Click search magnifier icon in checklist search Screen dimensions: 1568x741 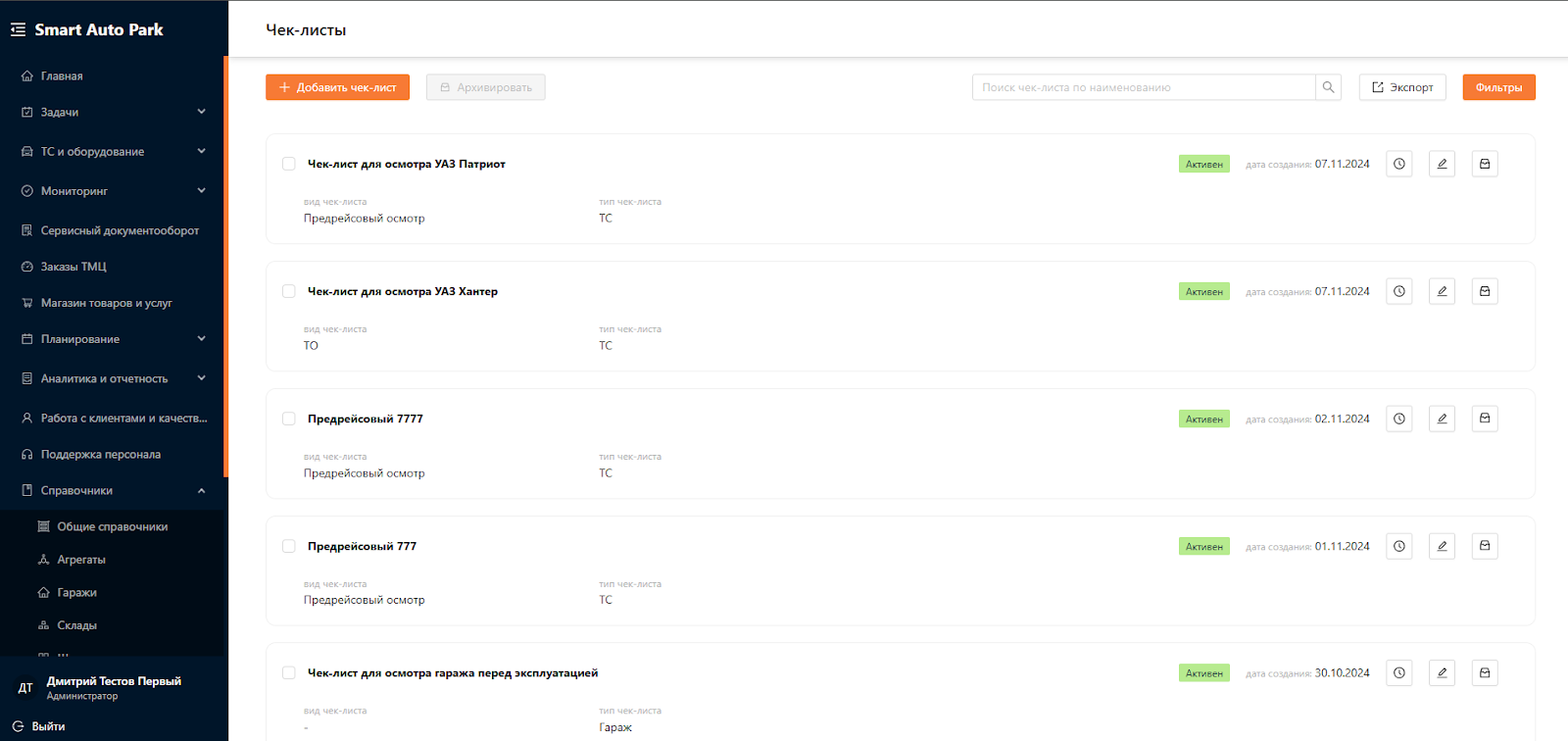1328,87
